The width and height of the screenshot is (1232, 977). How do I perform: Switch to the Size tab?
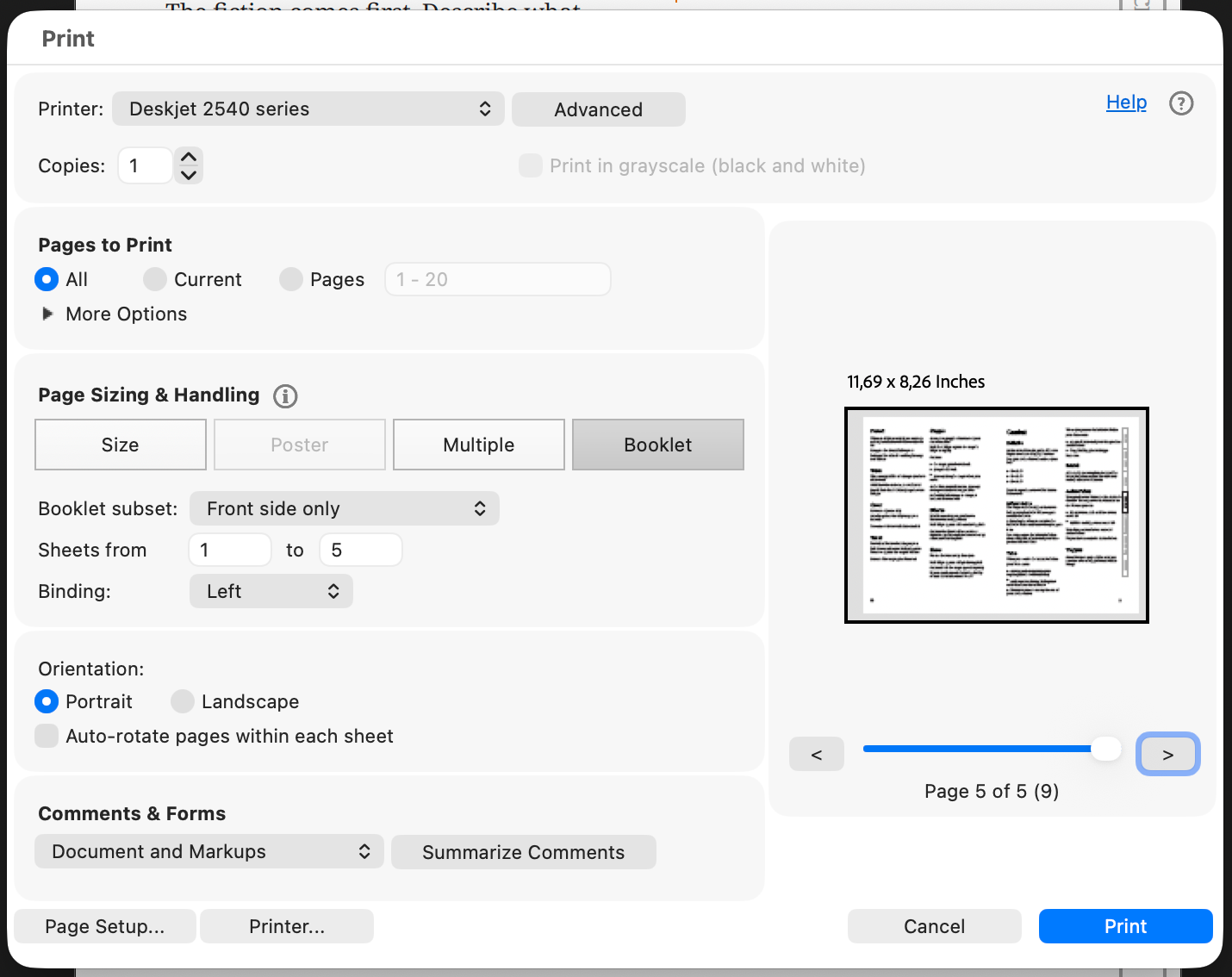coord(121,445)
